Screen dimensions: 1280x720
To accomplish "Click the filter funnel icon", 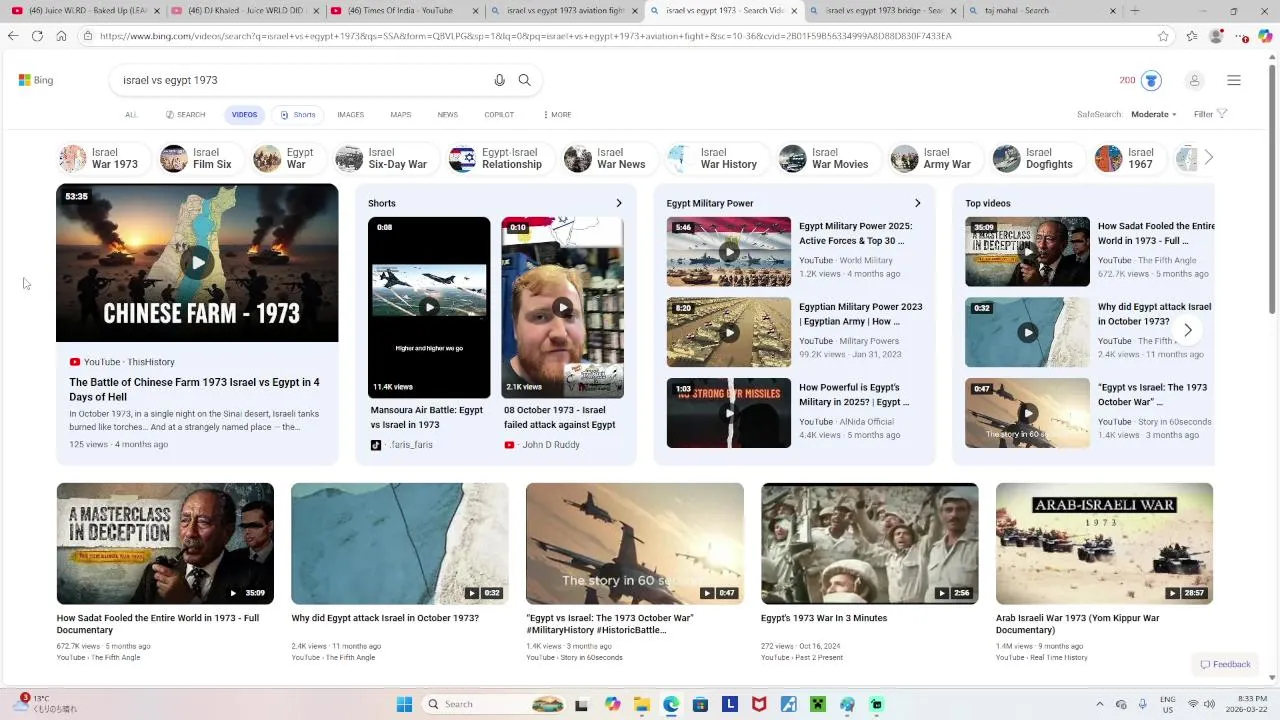I will tap(1222, 114).
